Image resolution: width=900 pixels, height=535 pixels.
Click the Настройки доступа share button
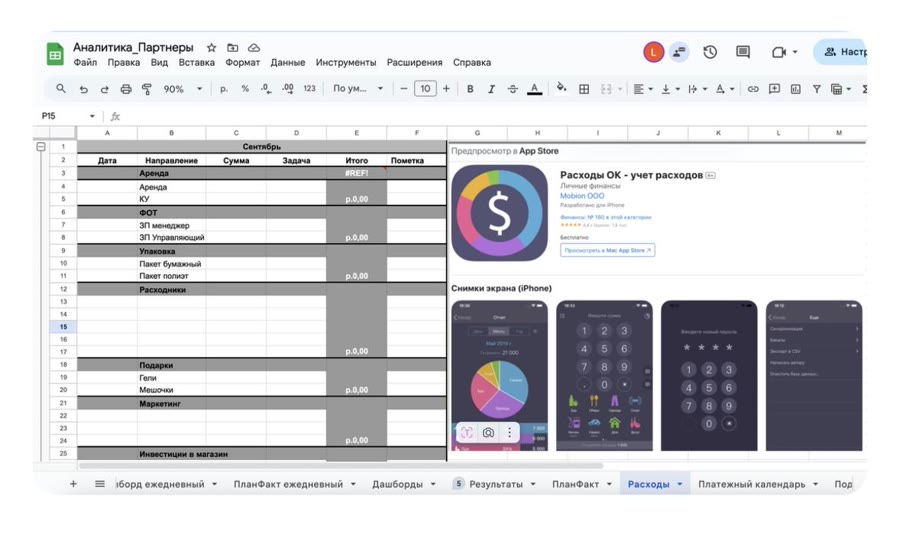coord(840,52)
